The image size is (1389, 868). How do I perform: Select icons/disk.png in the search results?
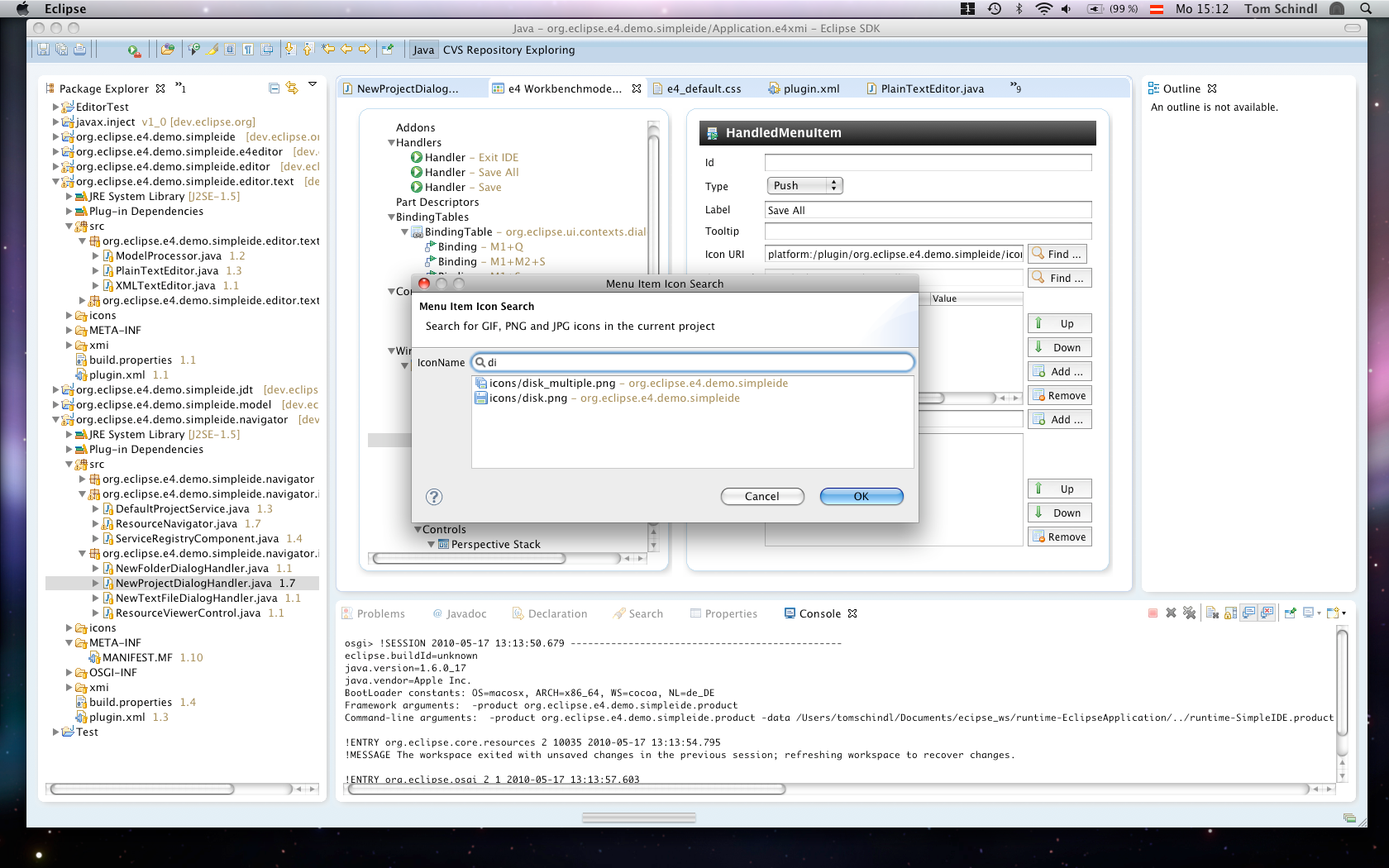[528, 398]
